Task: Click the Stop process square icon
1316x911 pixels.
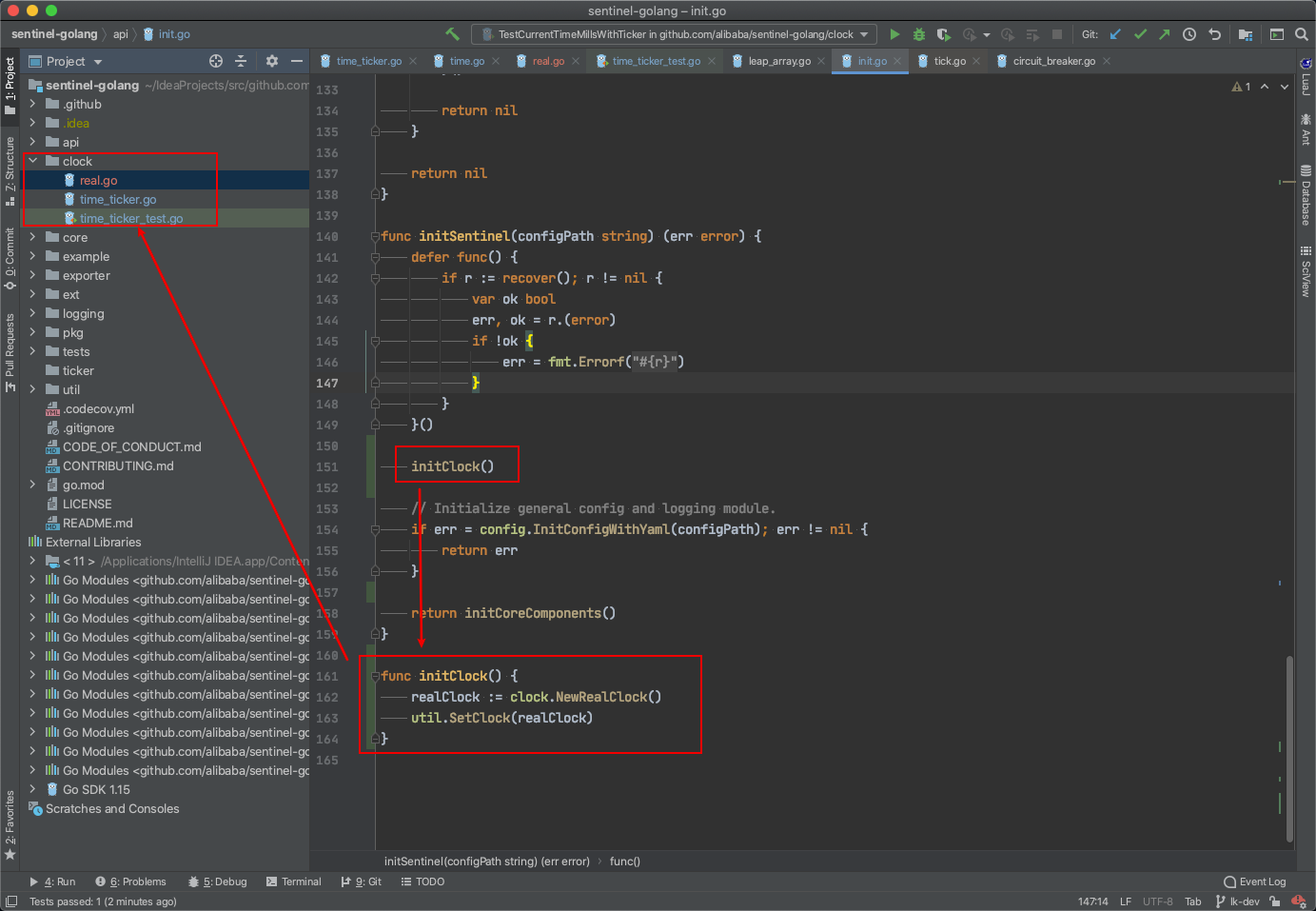Action: (x=1056, y=34)
